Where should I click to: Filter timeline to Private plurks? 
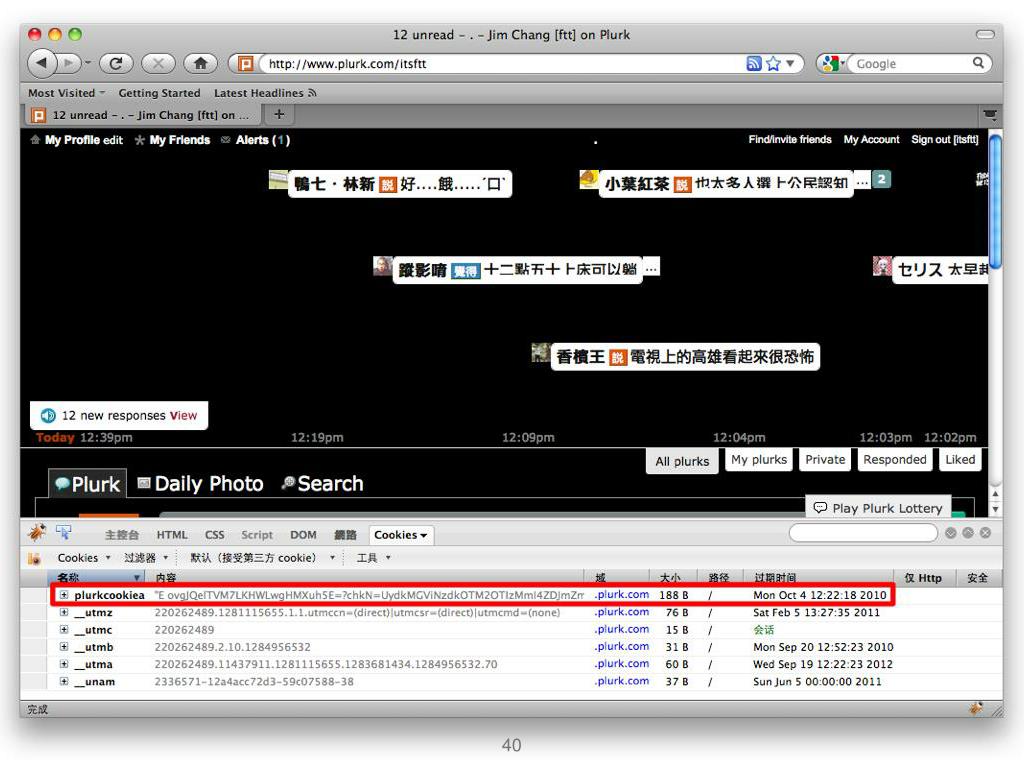[825, 459]
